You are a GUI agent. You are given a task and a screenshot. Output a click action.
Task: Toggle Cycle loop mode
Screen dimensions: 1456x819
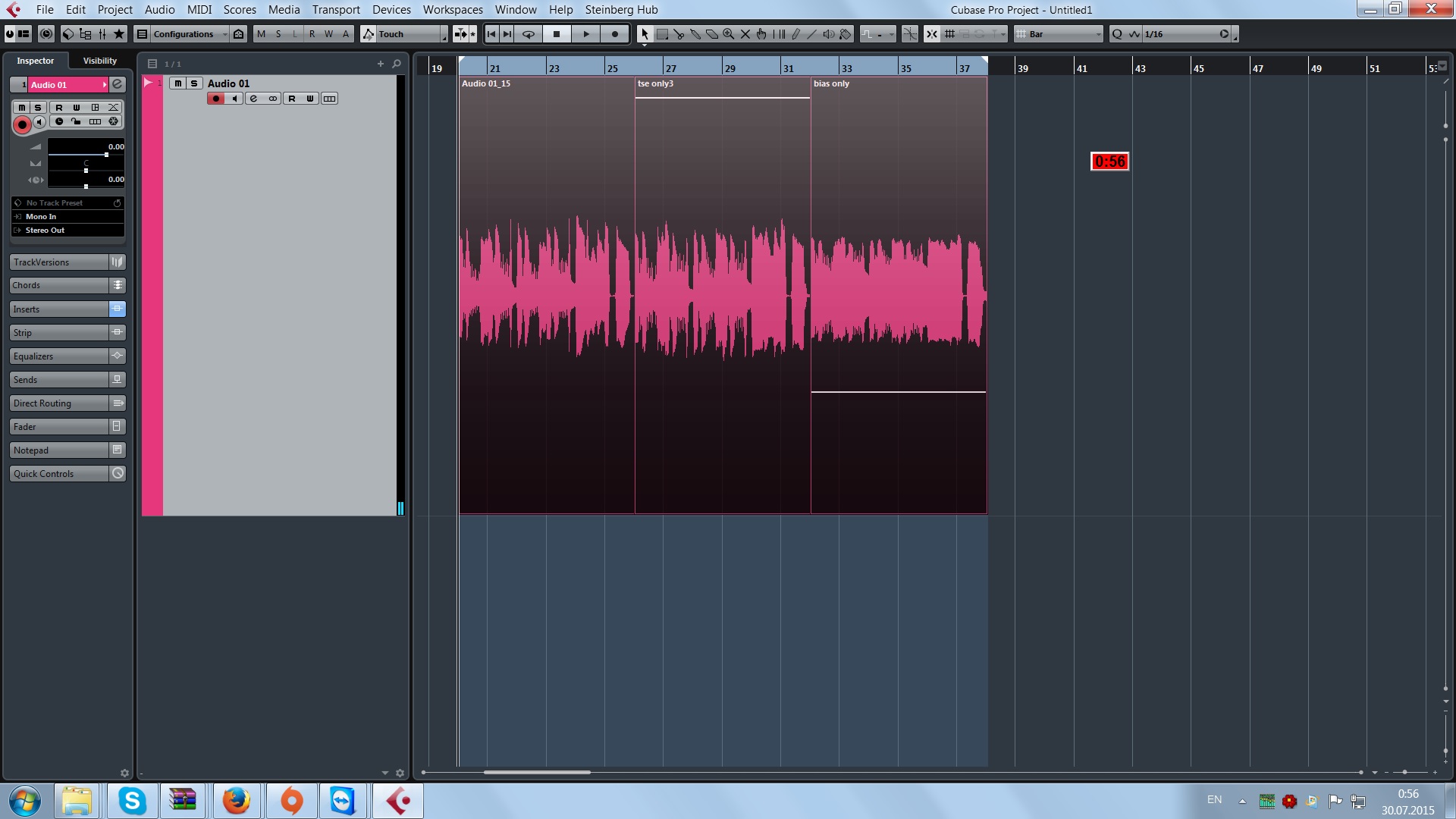point(529,34)
